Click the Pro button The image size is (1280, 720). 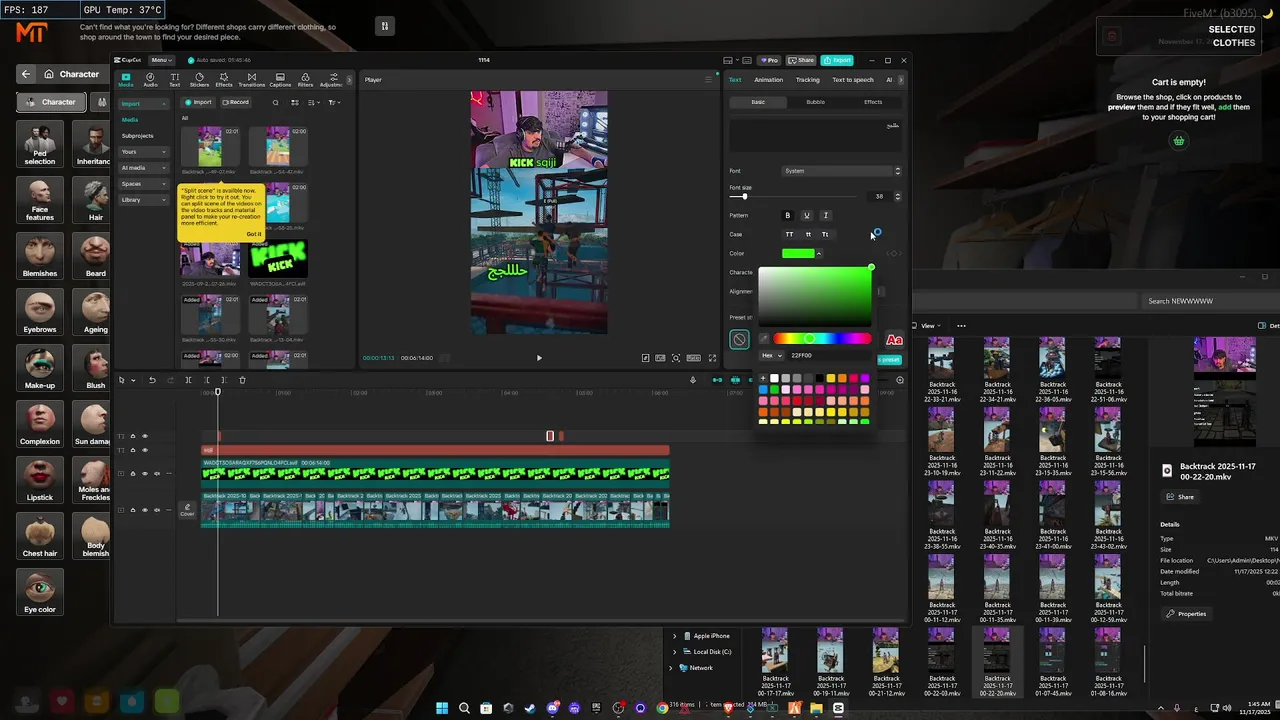[x=769, y=60]
